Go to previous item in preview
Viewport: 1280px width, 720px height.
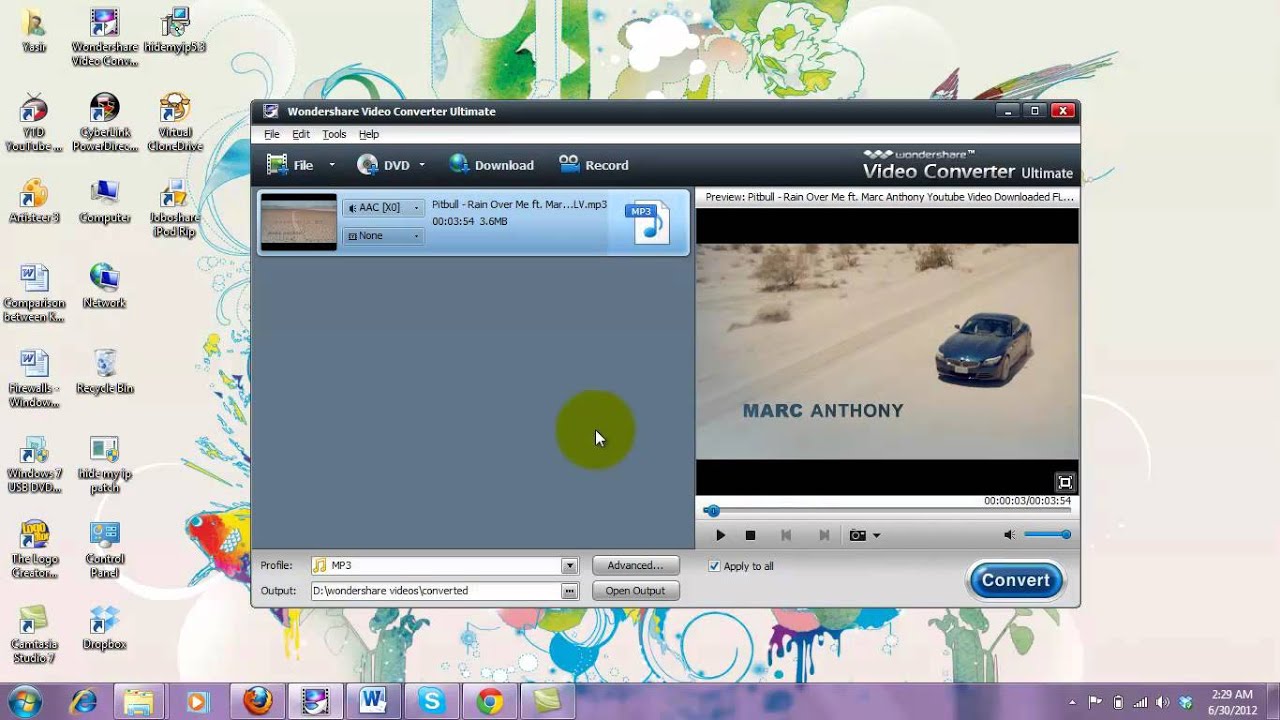coord(786,536)
